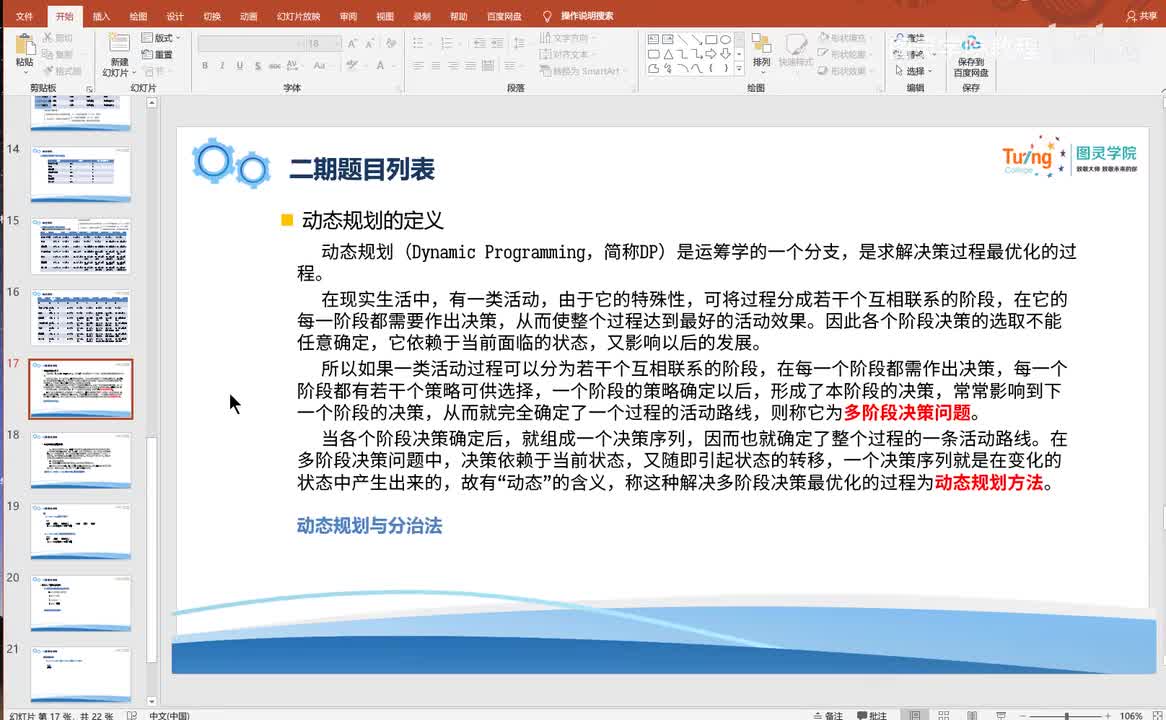Click the Share (共享) button
Screen dimensions: 1166x720
(x=1141, y=16)
